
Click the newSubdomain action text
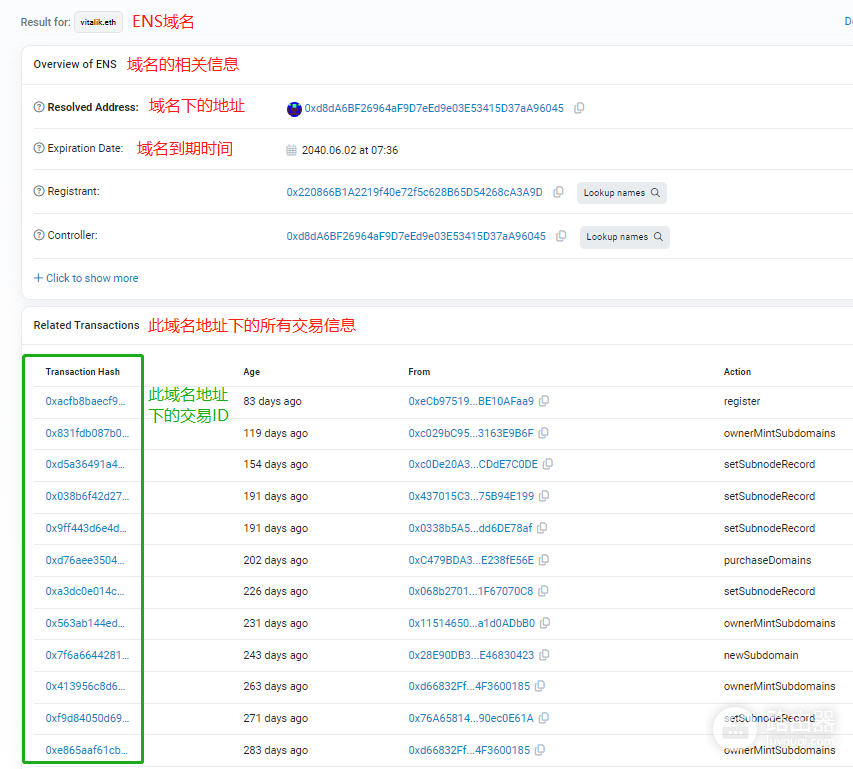pyautogui.click(x=761, y=655)
